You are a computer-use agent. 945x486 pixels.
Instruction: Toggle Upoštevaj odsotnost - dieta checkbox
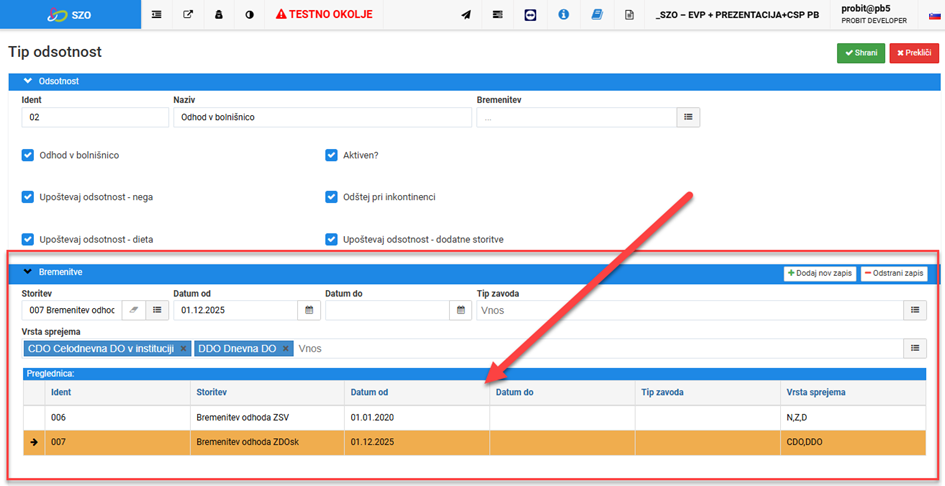point(27,239)
